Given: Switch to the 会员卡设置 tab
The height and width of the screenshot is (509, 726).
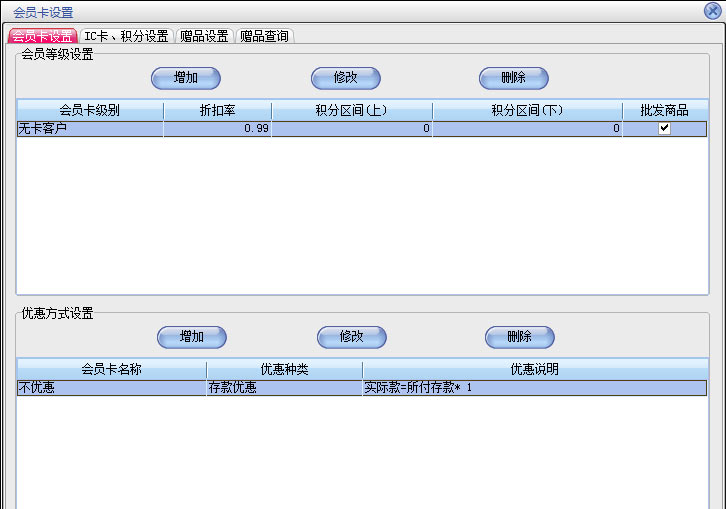Looking at the screenshot, I should pos(42,36).
